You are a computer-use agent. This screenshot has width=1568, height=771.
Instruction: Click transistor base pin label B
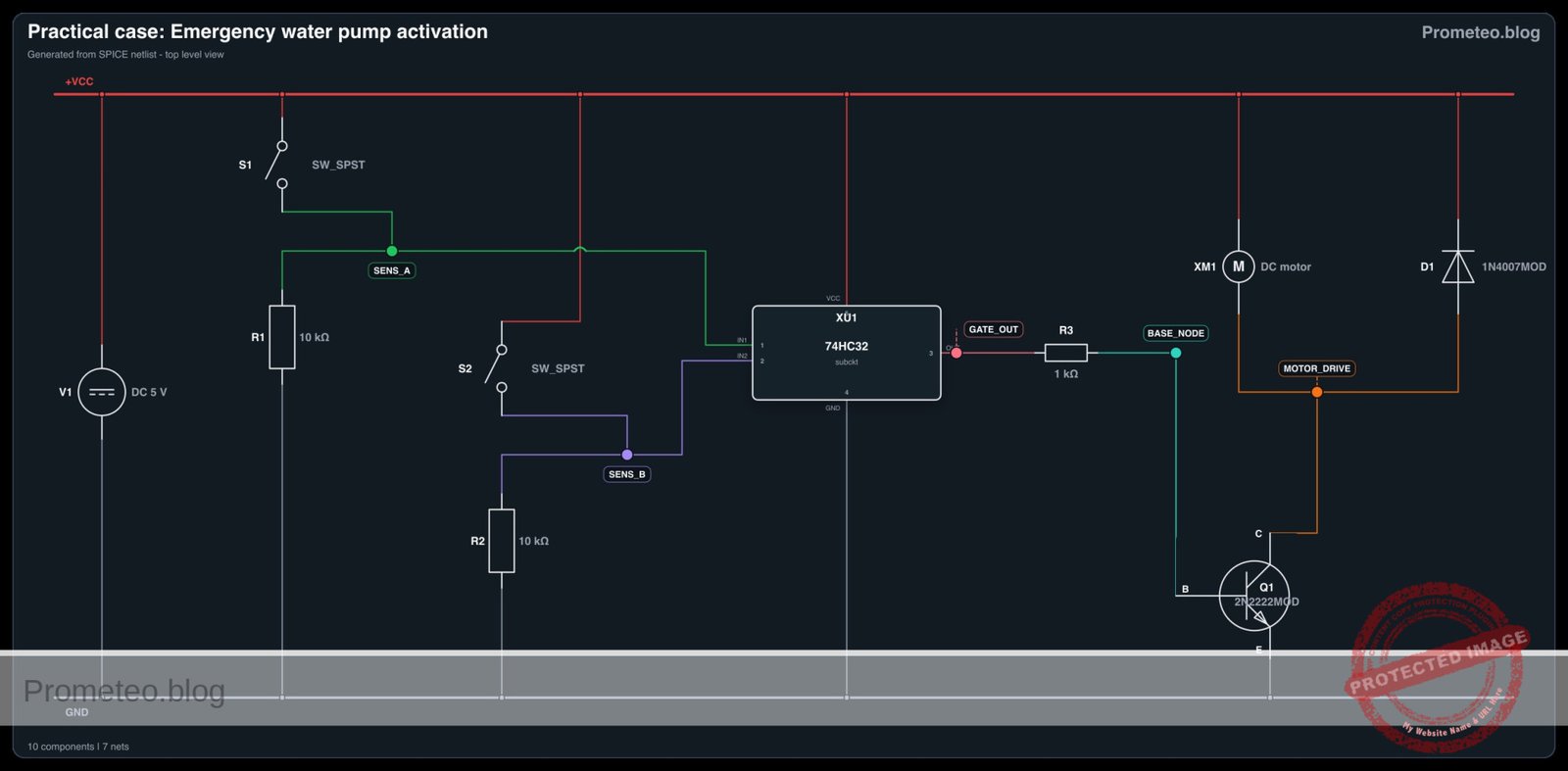coord(1185,589)
